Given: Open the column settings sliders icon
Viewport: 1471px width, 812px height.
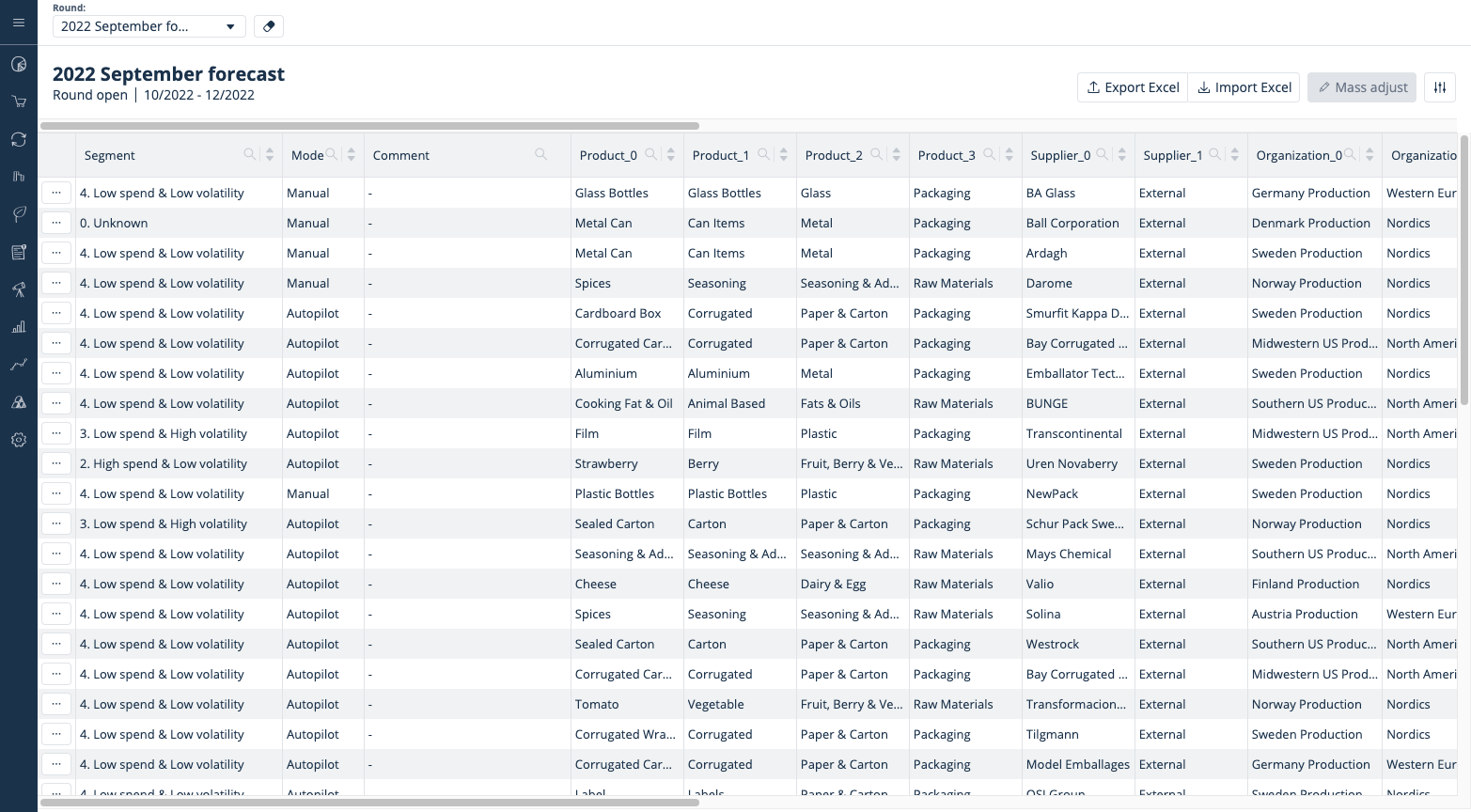Looking at the screenshot, I should 1439,87.
